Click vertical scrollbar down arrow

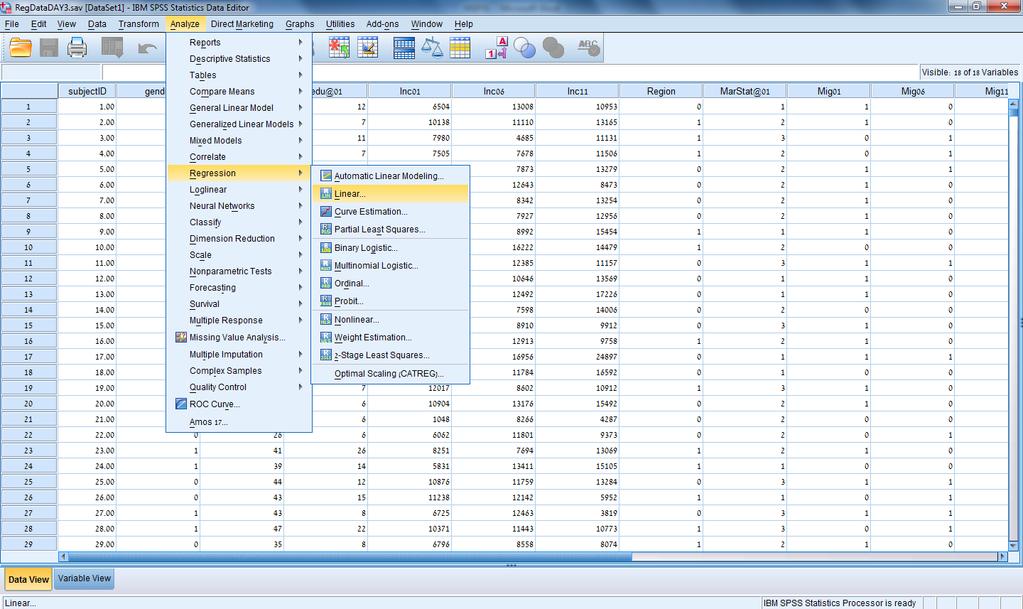(1013, 545)
